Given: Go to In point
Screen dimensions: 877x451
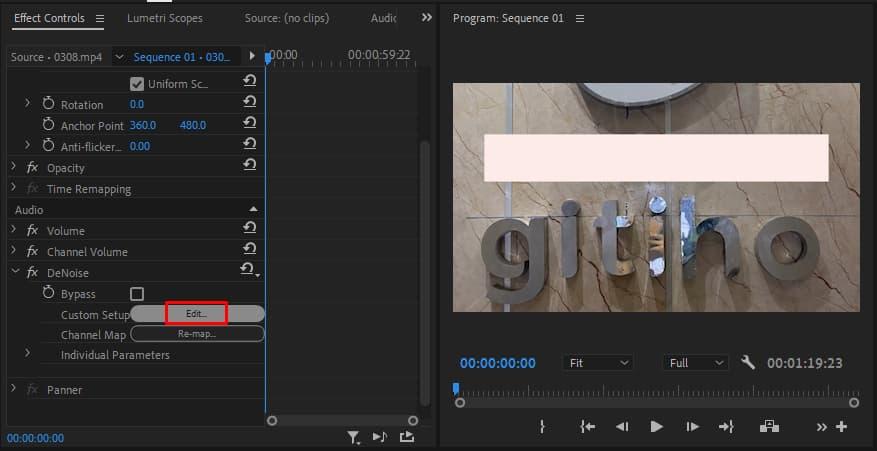Looking at the screenshot, I should [587, 427].
